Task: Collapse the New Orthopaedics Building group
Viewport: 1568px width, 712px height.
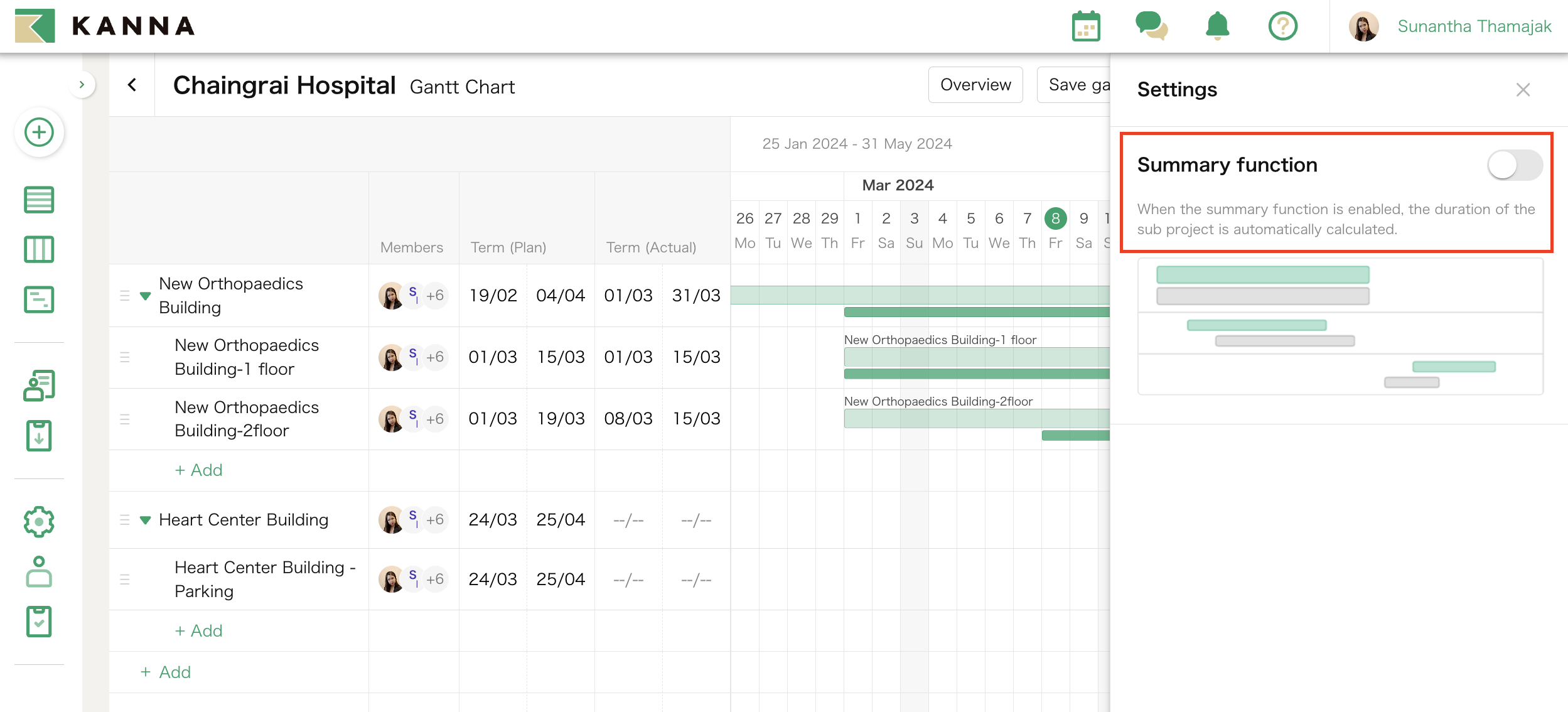Action: (x=145, y=295)
